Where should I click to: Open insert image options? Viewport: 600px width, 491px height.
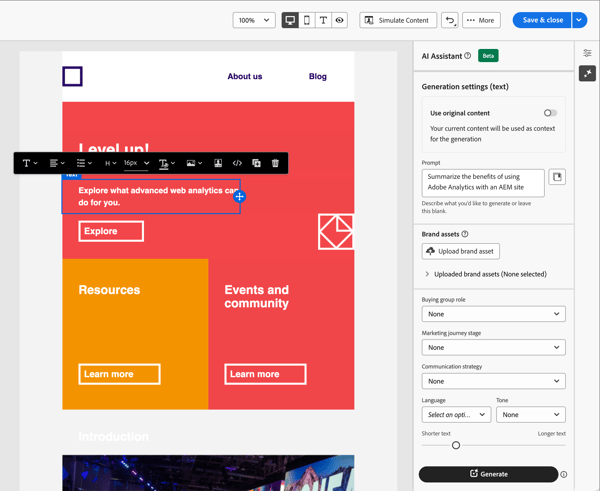pyautogui.click(x=194, y=163)
